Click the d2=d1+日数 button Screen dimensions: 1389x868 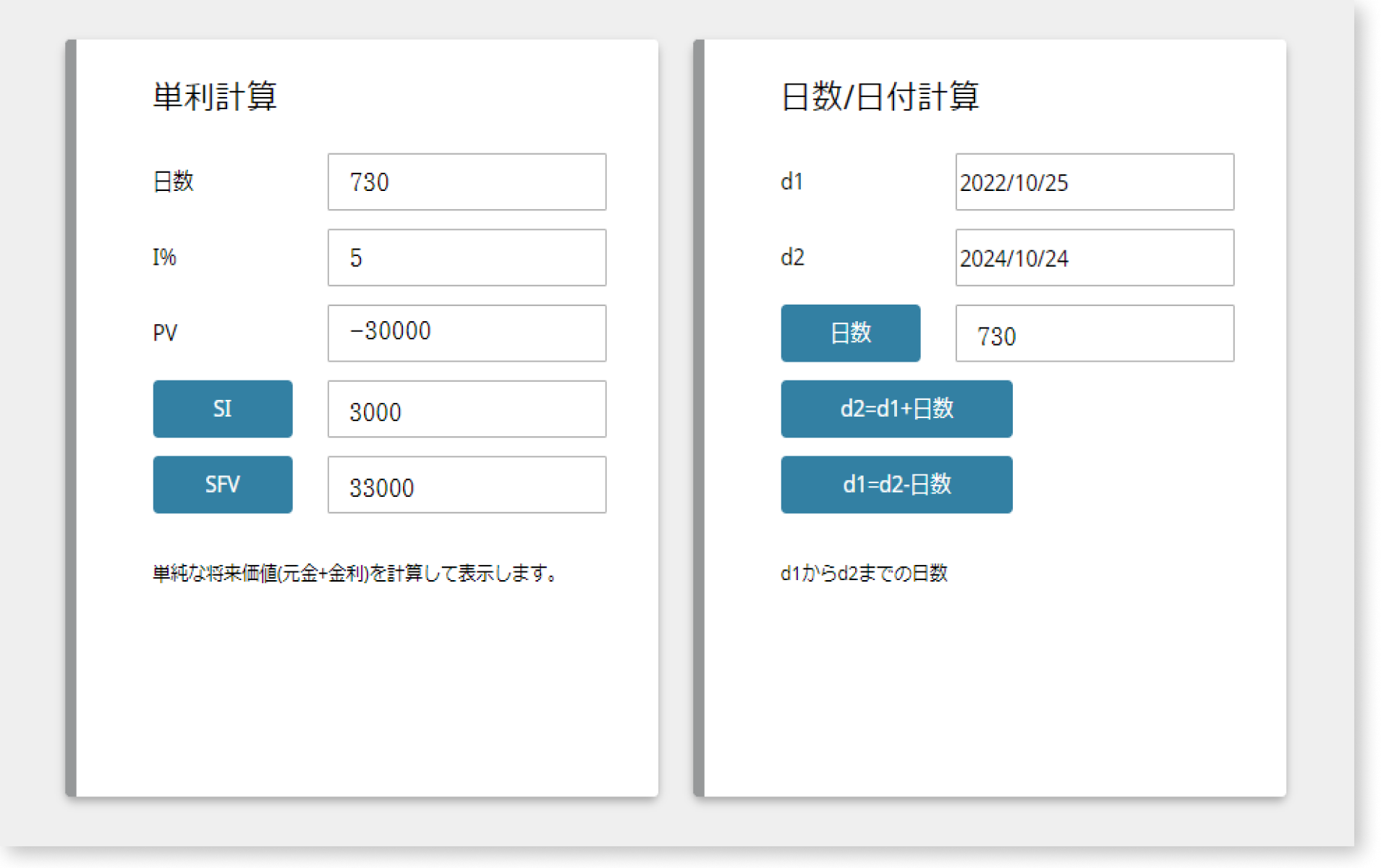pyautogui.click(x=896, y=409)
